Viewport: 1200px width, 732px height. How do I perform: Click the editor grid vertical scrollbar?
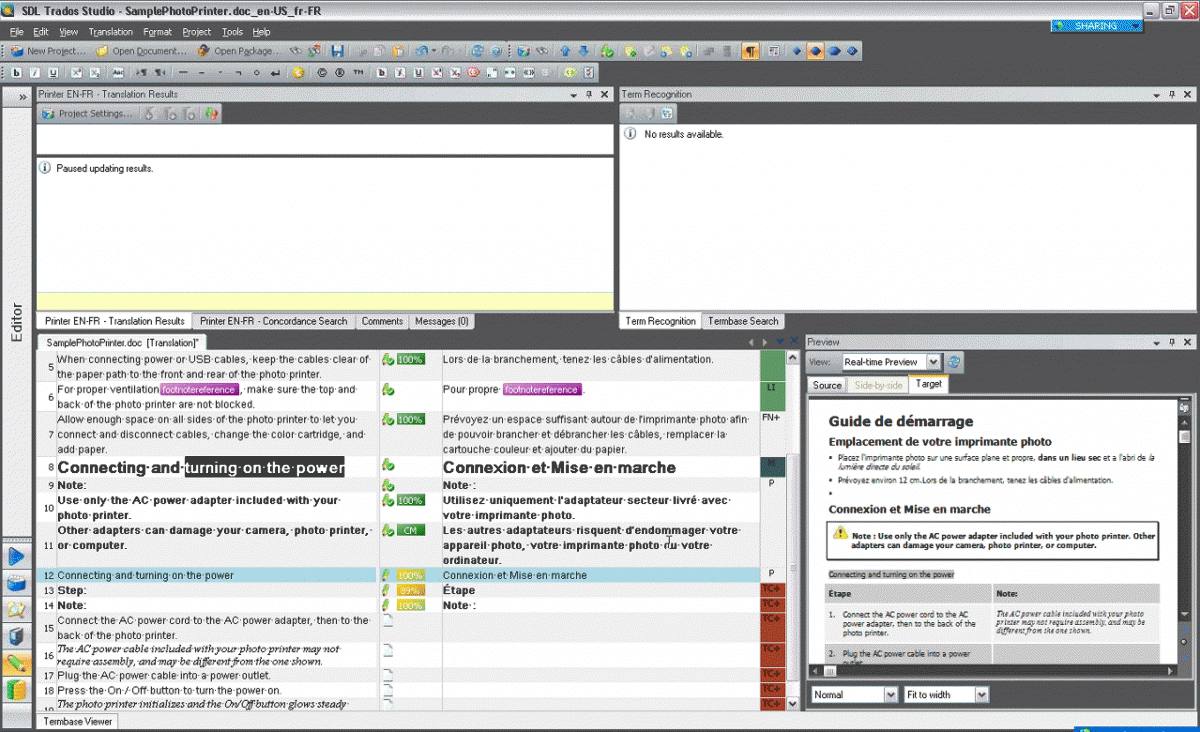794,530
